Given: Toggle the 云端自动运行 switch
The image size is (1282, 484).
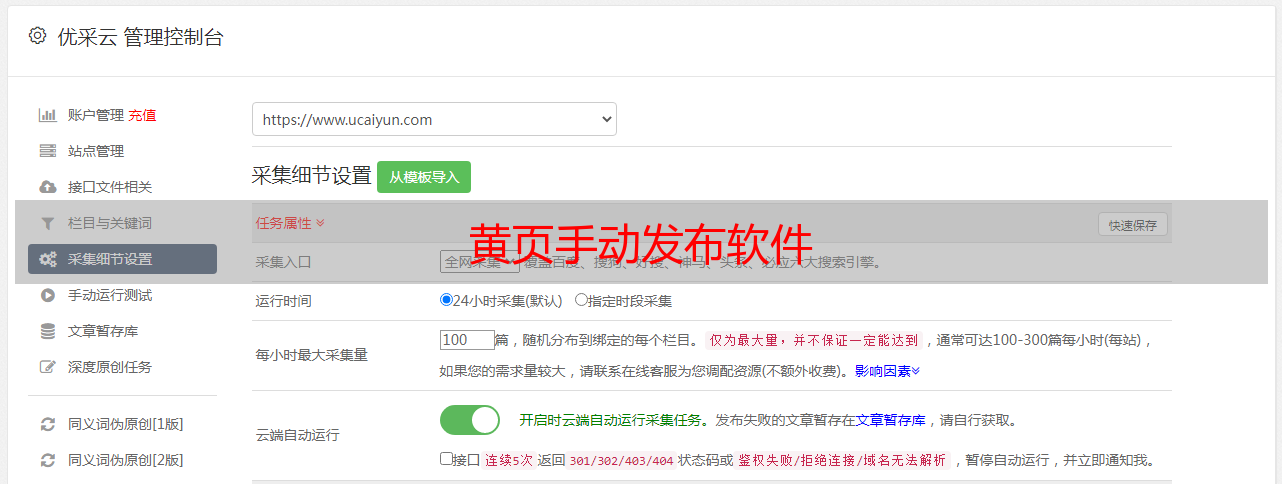Looking at the screenshot, I should coord(470,420).
